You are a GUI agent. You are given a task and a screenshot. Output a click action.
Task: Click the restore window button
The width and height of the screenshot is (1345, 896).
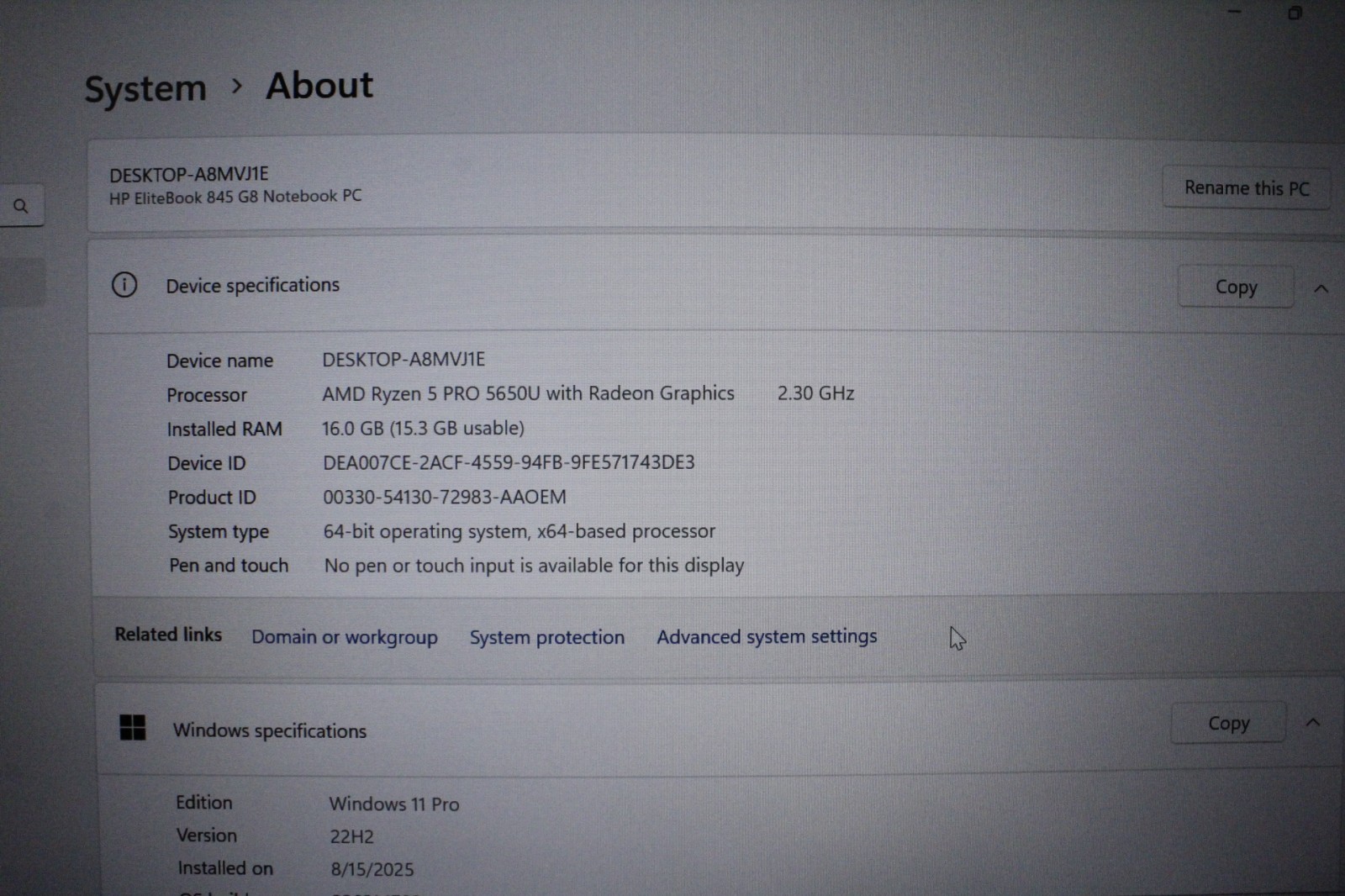[x=1295, y=13]
